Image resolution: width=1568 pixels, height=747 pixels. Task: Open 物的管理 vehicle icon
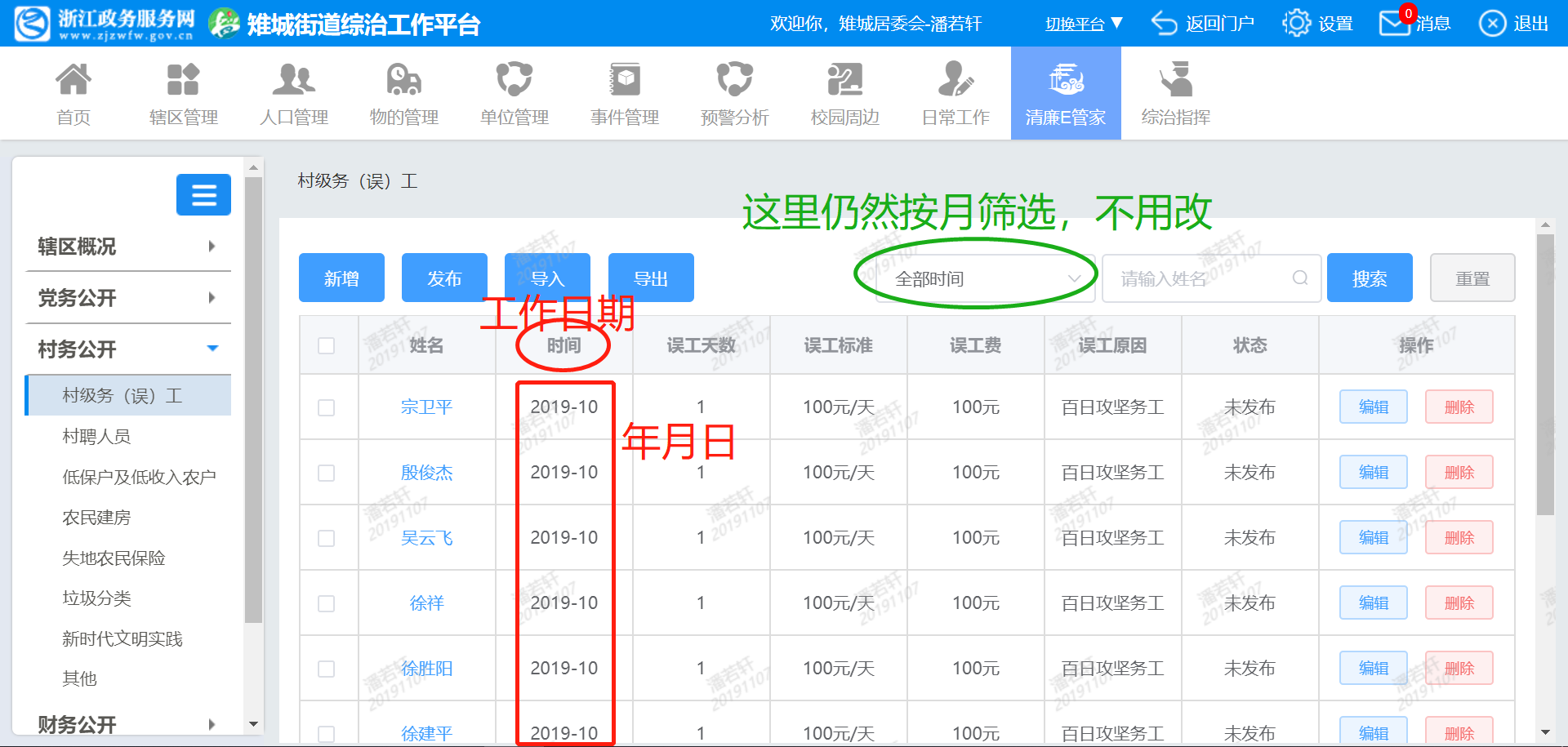pos(403,80)
